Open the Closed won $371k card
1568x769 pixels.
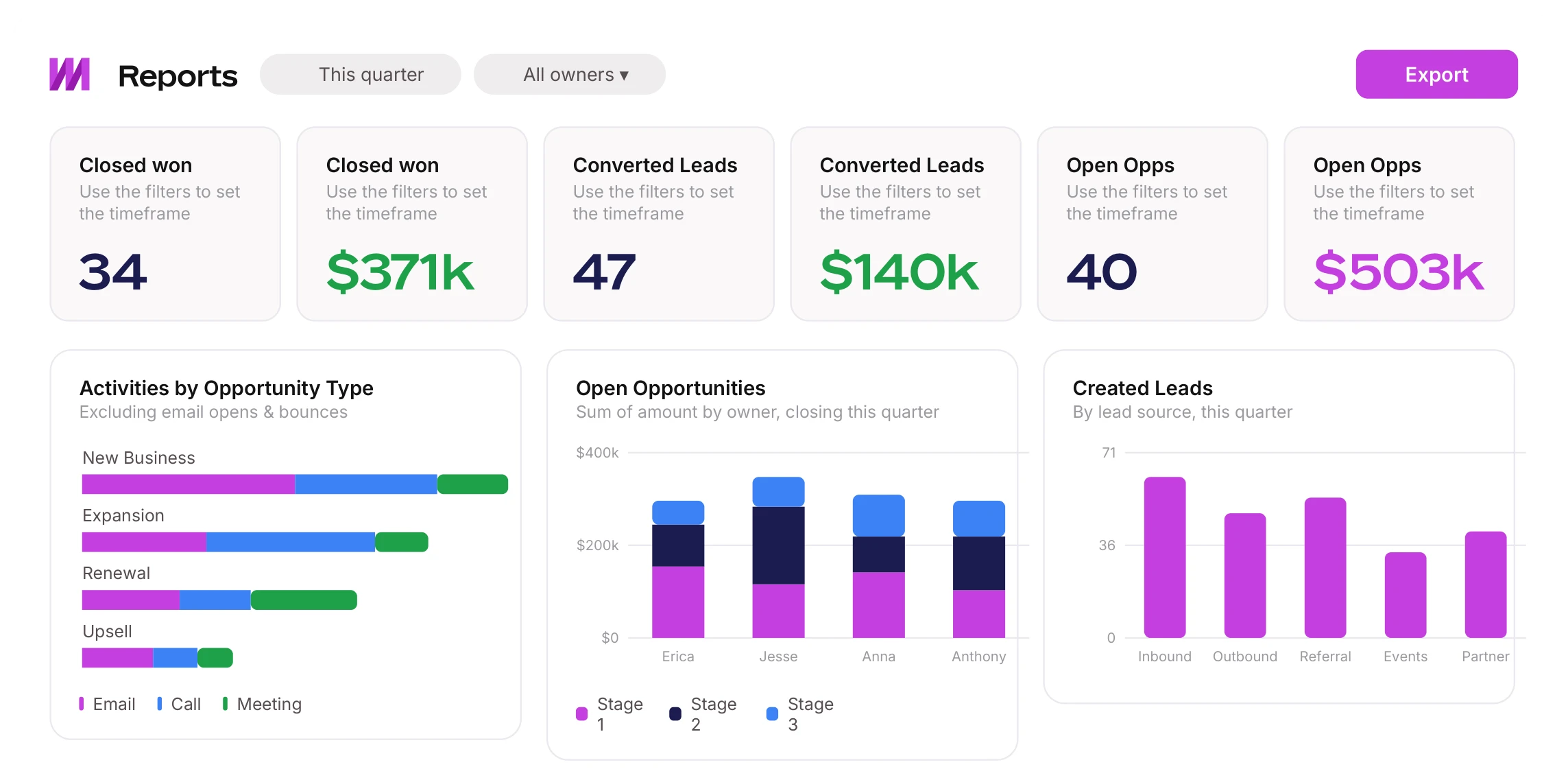tap(412, 224)
